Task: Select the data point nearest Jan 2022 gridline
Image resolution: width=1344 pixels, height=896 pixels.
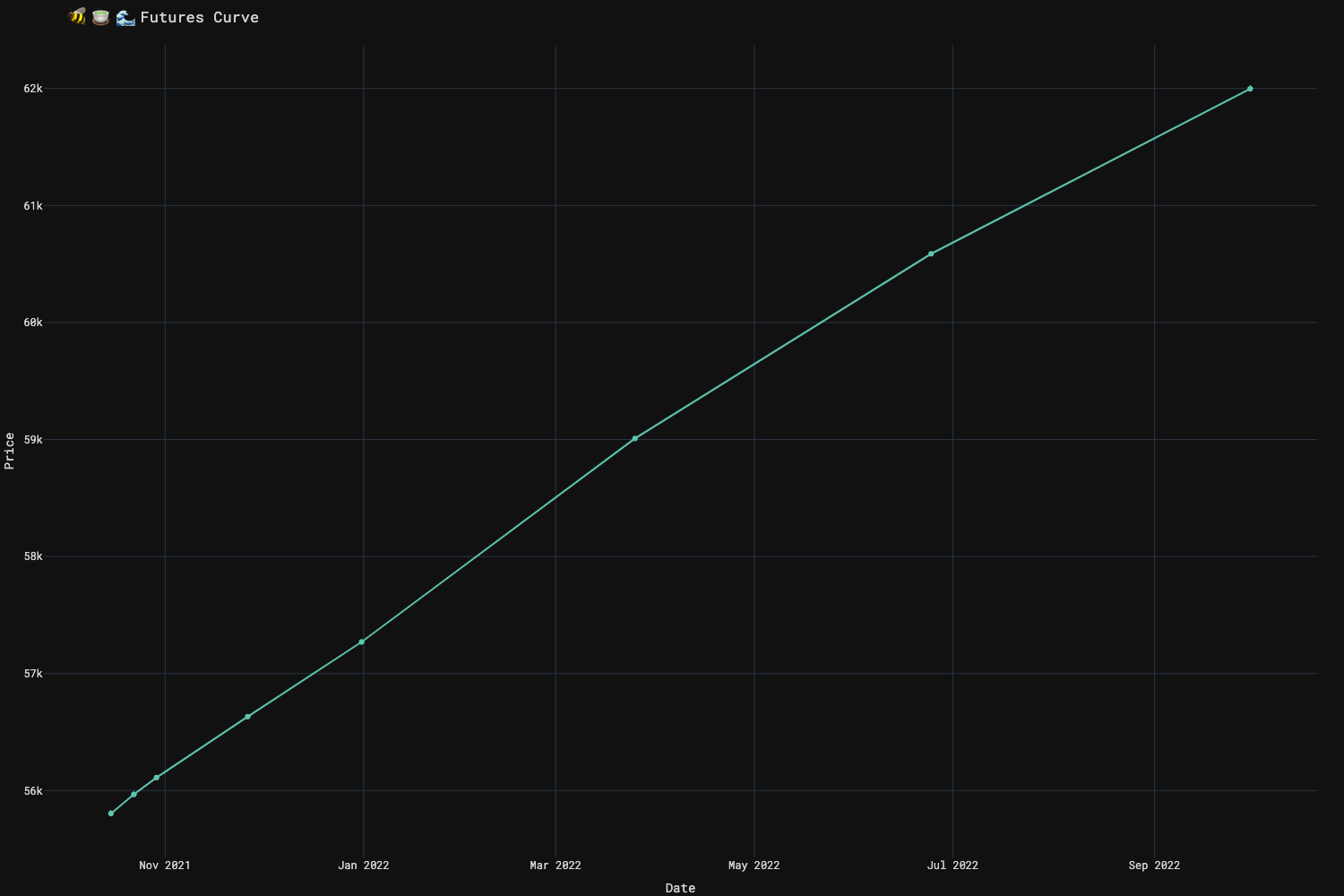Action: click(361, 642)
